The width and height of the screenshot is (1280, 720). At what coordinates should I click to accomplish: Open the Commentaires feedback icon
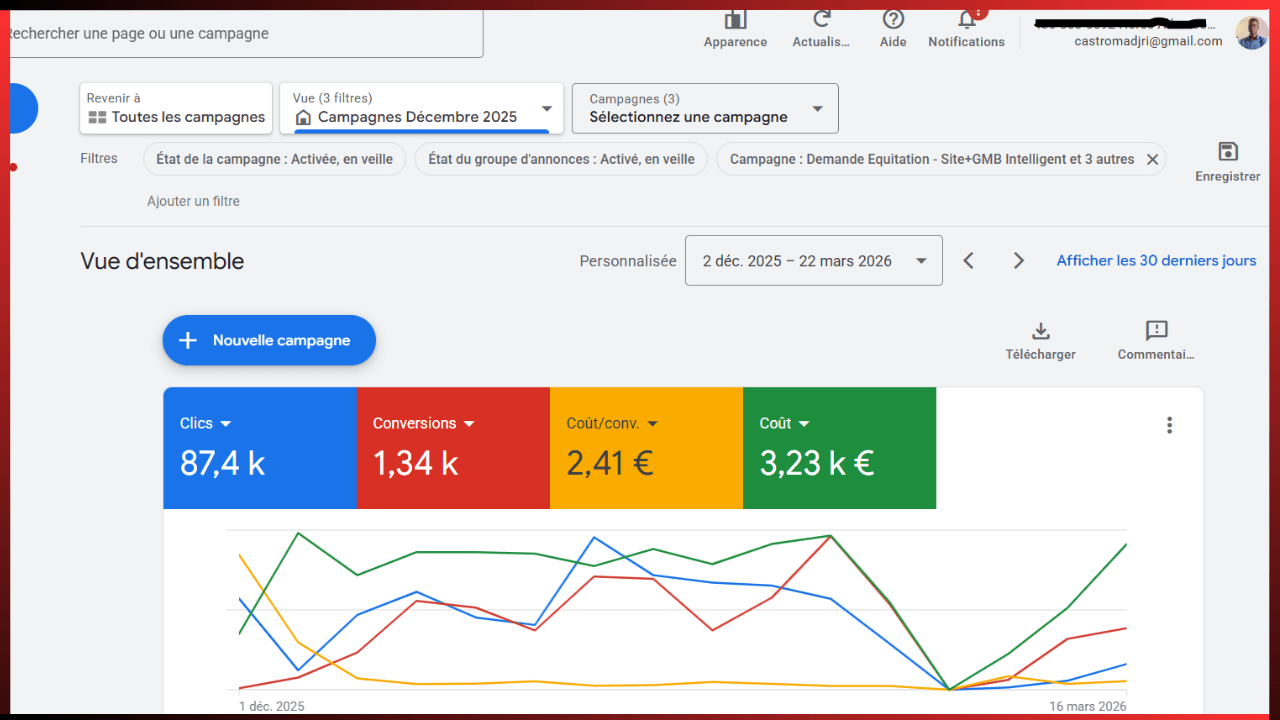pos(1156,332)
